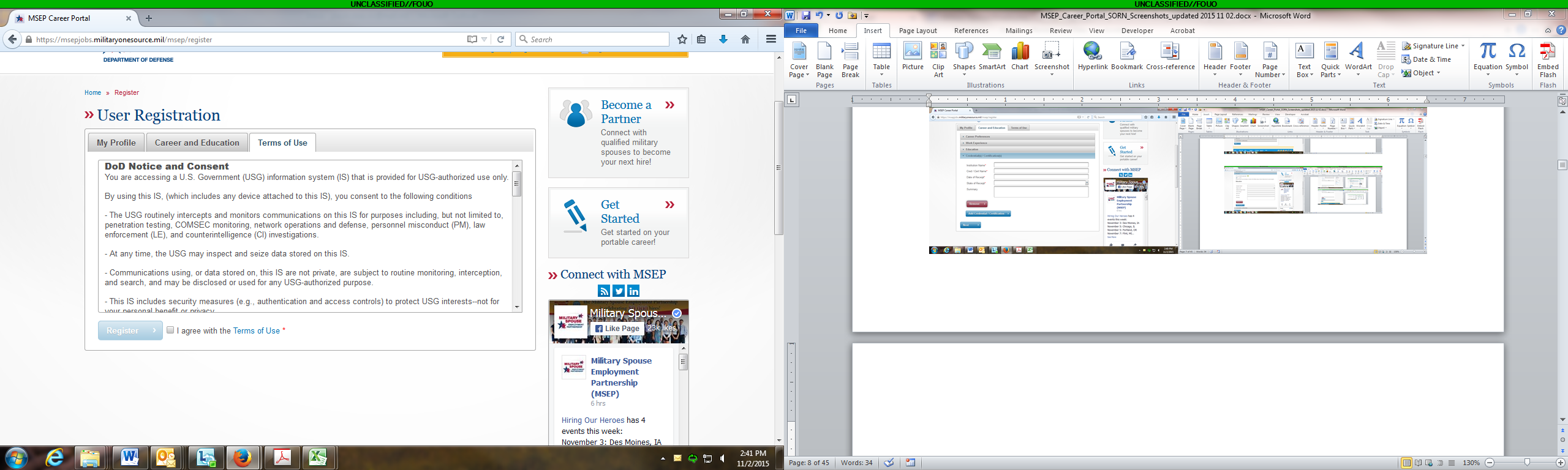This screenshot has width=1568, height=470.
Task: Insert a Page Break
Action: pos(850,60)
